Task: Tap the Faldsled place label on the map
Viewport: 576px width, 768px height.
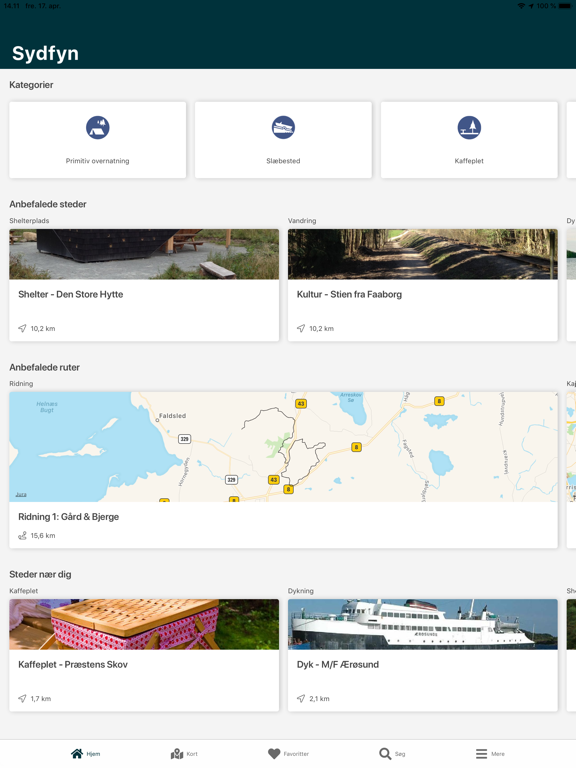Action: (x=172, y=416)
